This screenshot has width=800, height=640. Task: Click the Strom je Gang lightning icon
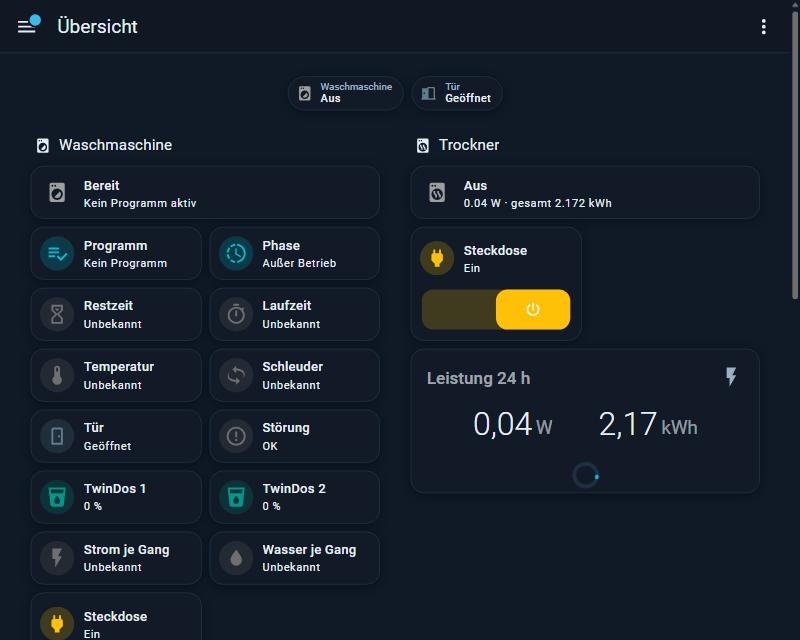coord(57,558)
